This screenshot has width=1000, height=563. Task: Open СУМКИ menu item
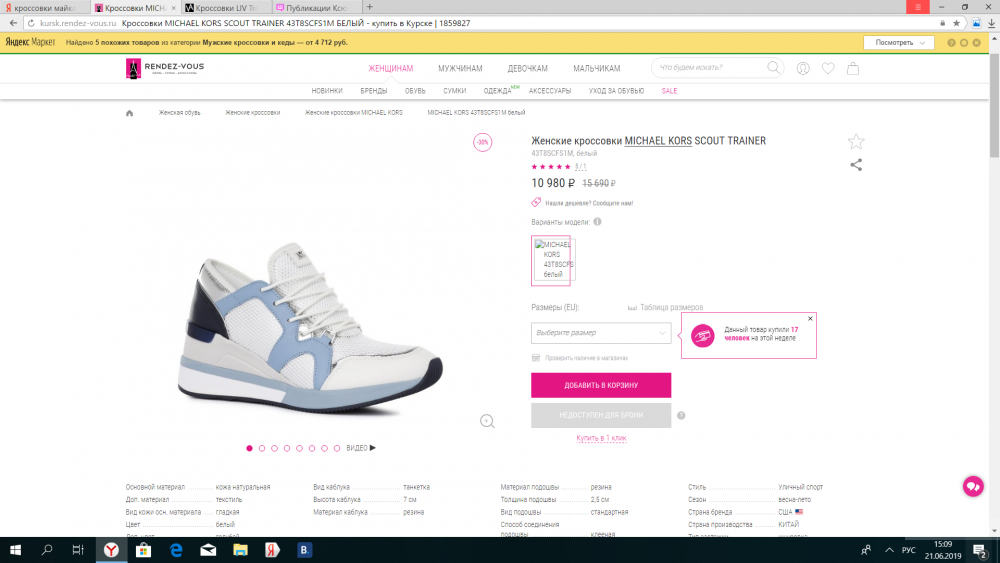[455, 91]
